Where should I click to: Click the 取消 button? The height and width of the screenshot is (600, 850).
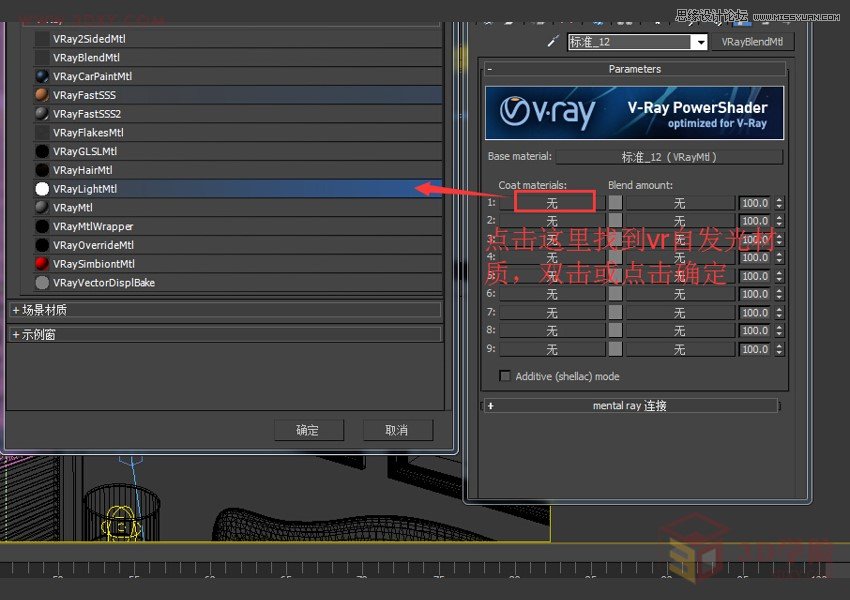(x=396, y=430)
